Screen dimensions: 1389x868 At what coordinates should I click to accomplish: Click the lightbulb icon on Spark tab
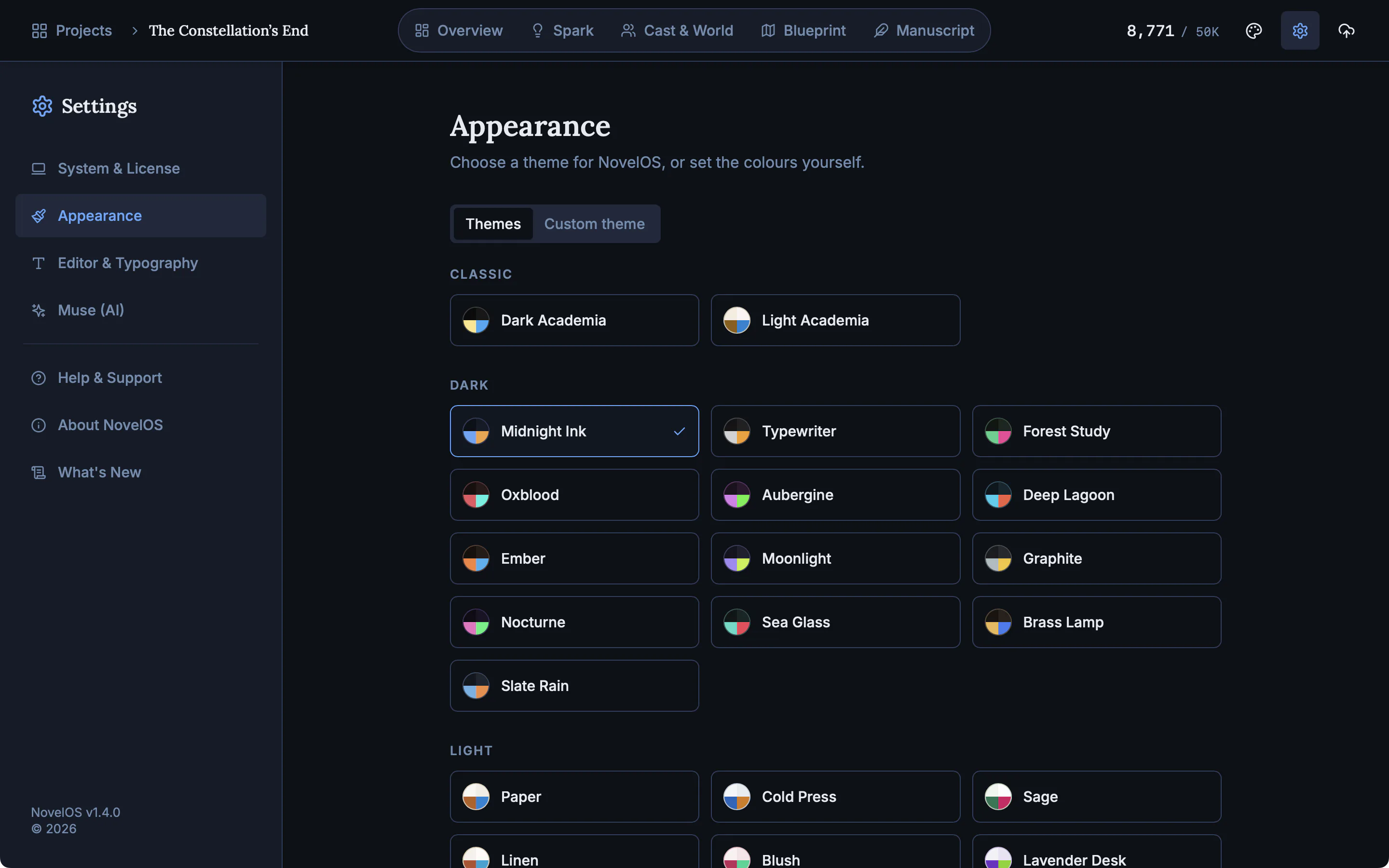(538, 30)
